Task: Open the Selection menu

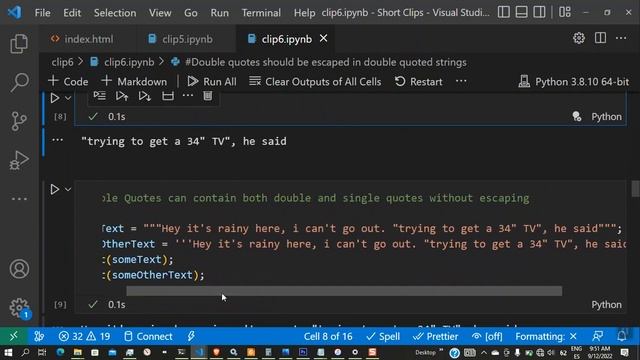Action: tap(115, 13)
